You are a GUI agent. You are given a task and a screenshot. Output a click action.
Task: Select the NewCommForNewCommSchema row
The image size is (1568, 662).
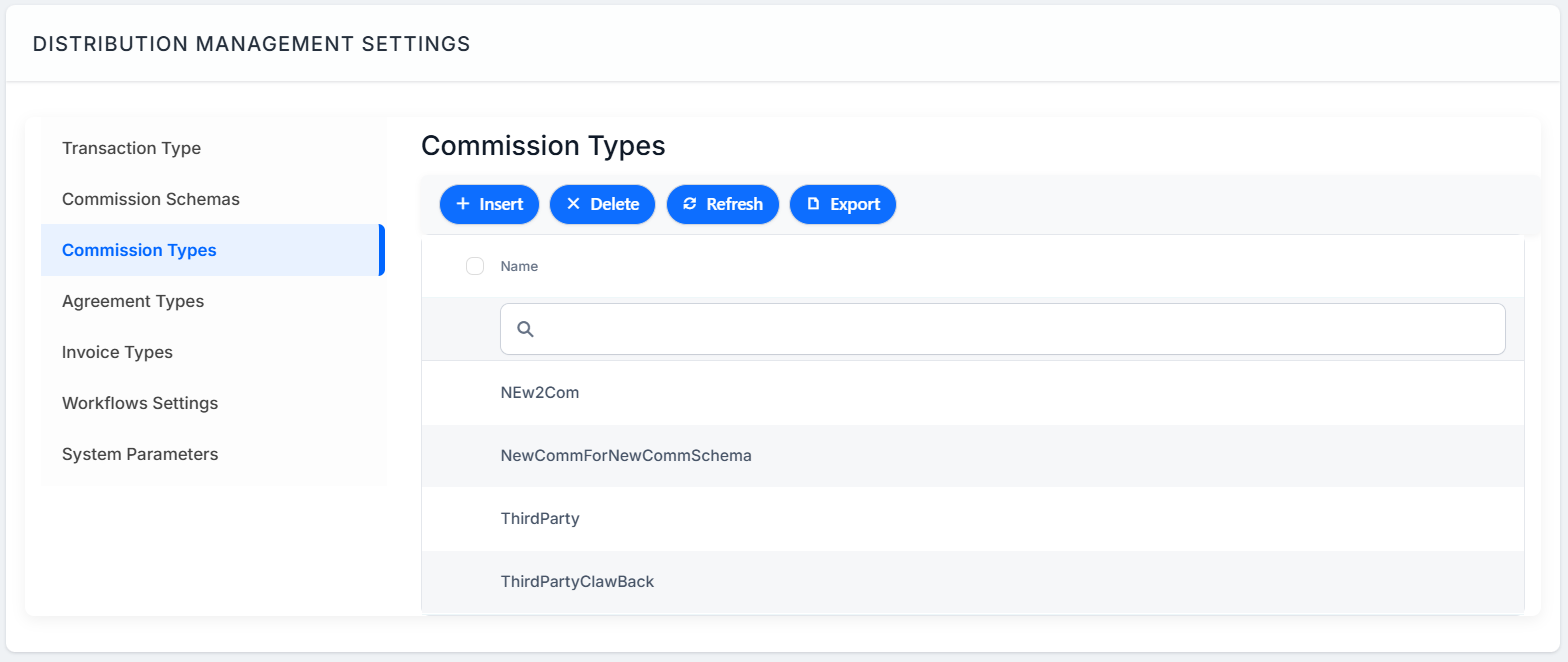click(973, 456)
